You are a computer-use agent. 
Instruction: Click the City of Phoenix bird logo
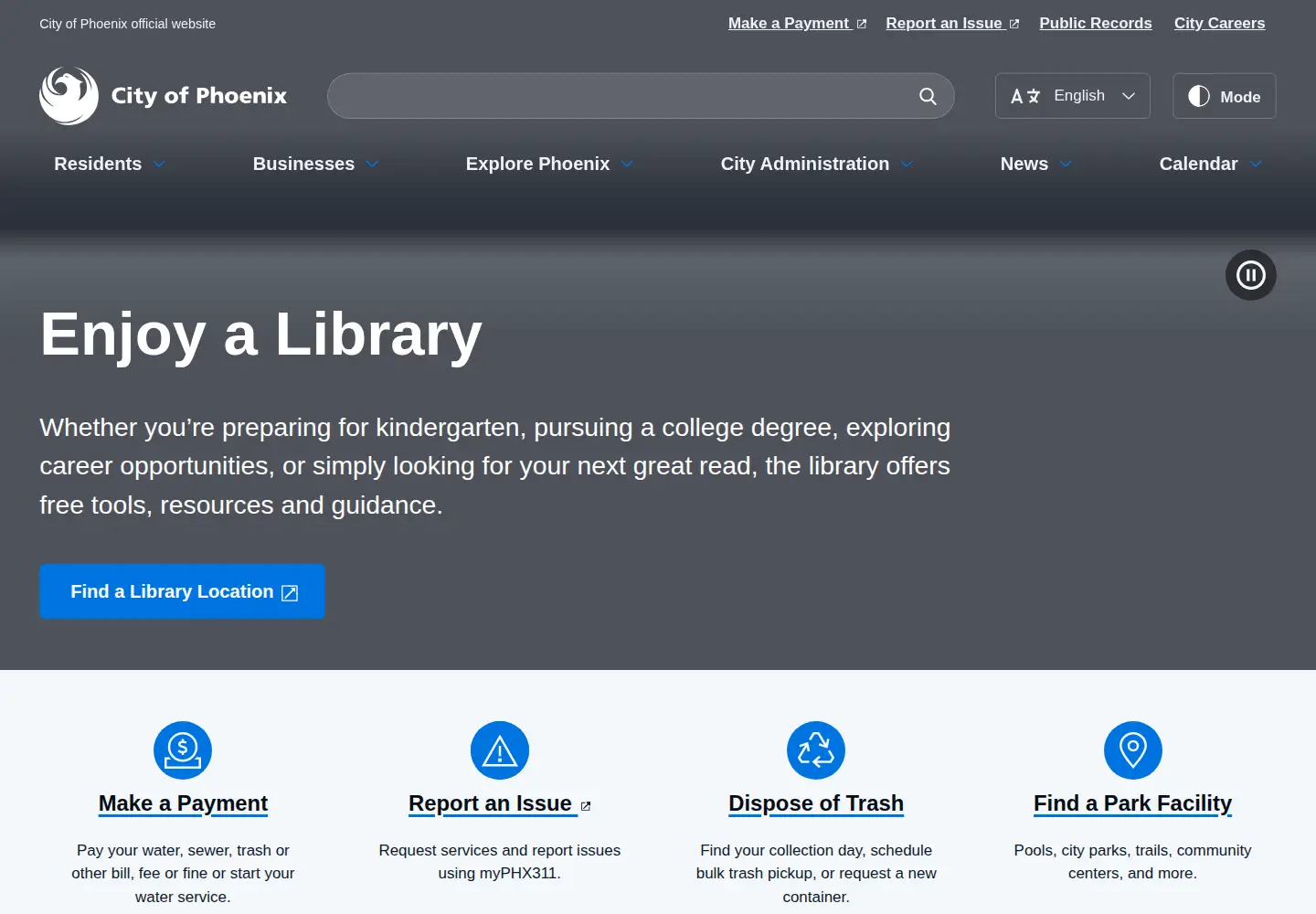click(x=69, y=95)
